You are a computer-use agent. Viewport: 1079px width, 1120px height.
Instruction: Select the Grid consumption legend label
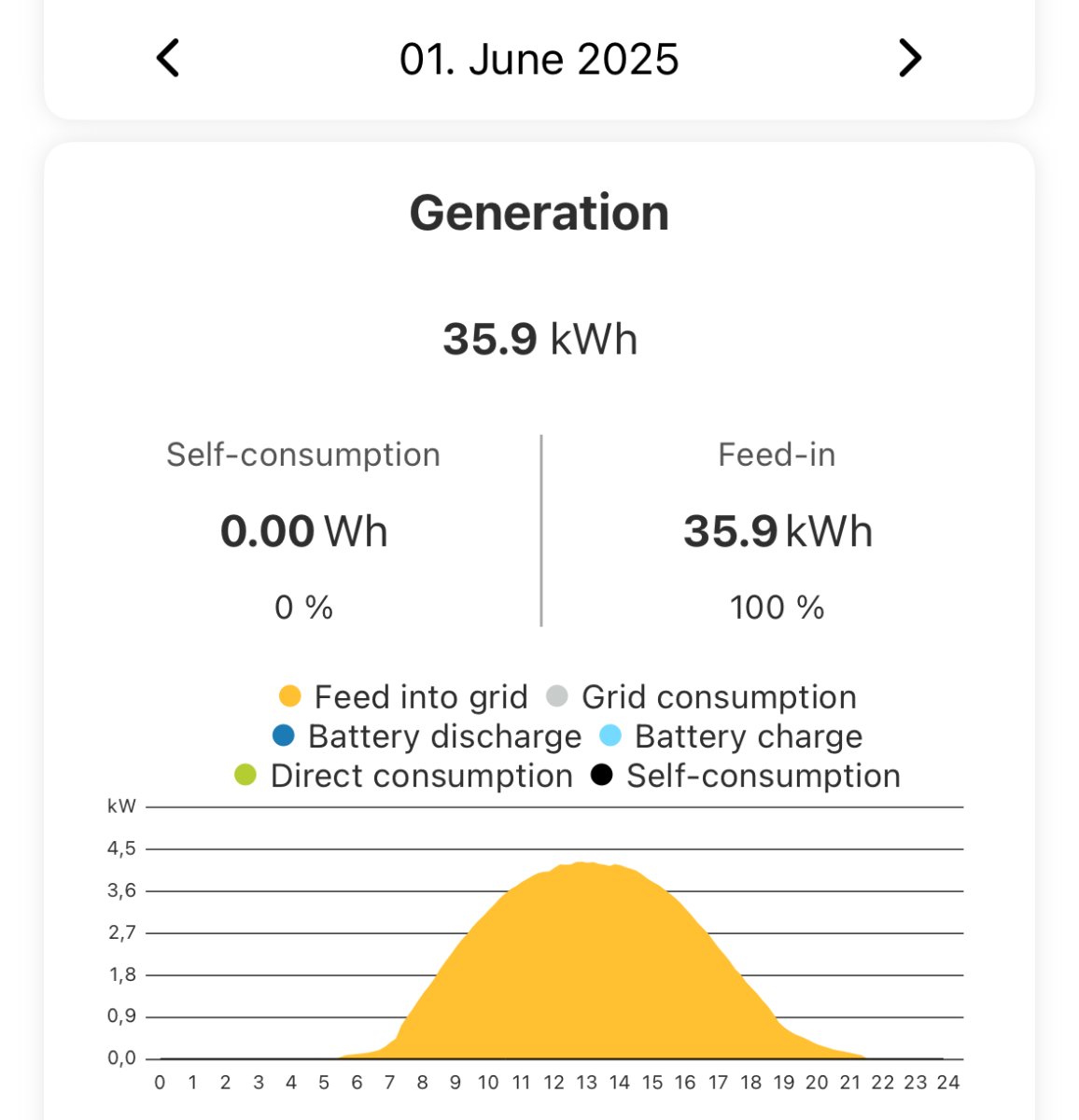[719, 697]
